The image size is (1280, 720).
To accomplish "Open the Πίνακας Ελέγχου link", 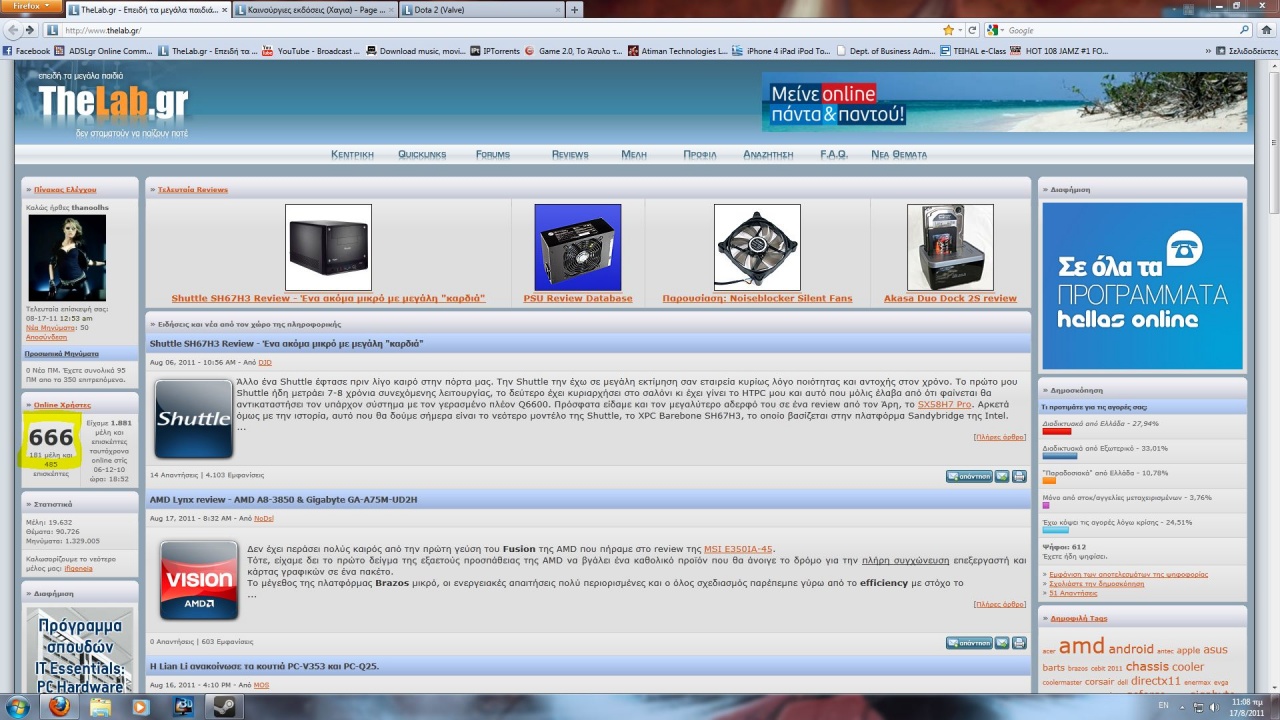I will point(65,189).
